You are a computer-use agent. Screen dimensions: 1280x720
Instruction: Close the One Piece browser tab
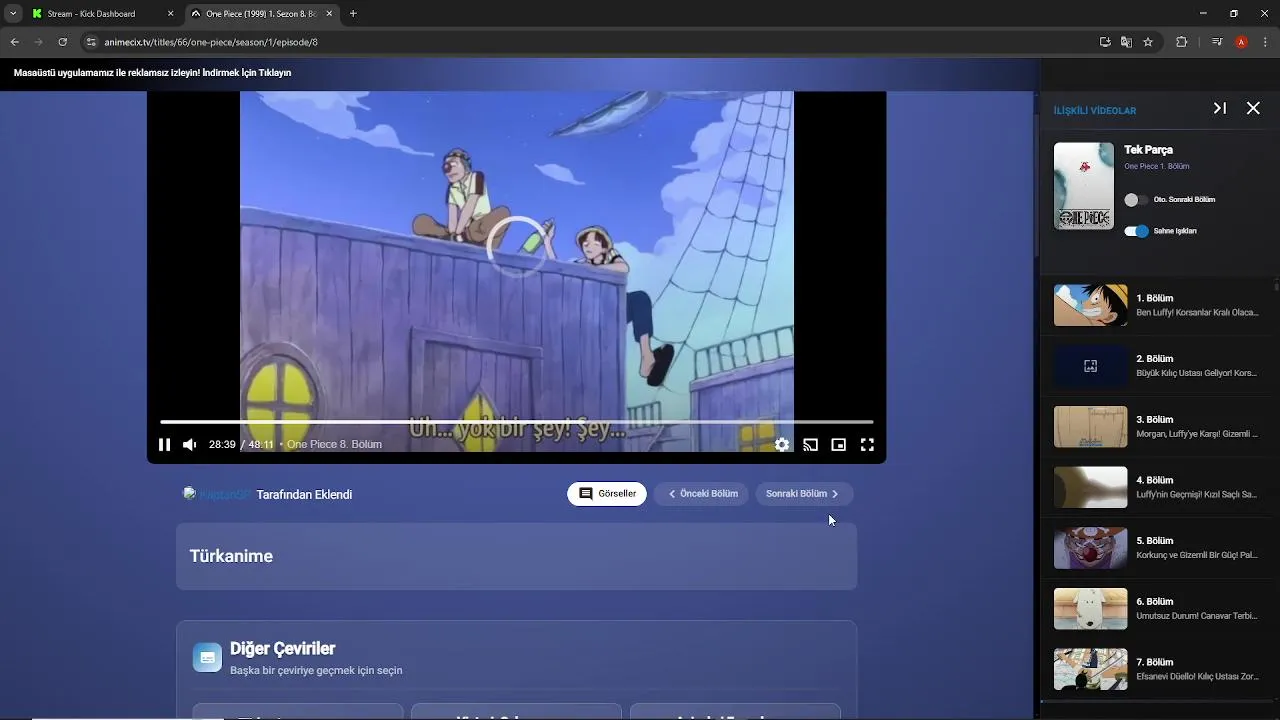tap(329, 14)
